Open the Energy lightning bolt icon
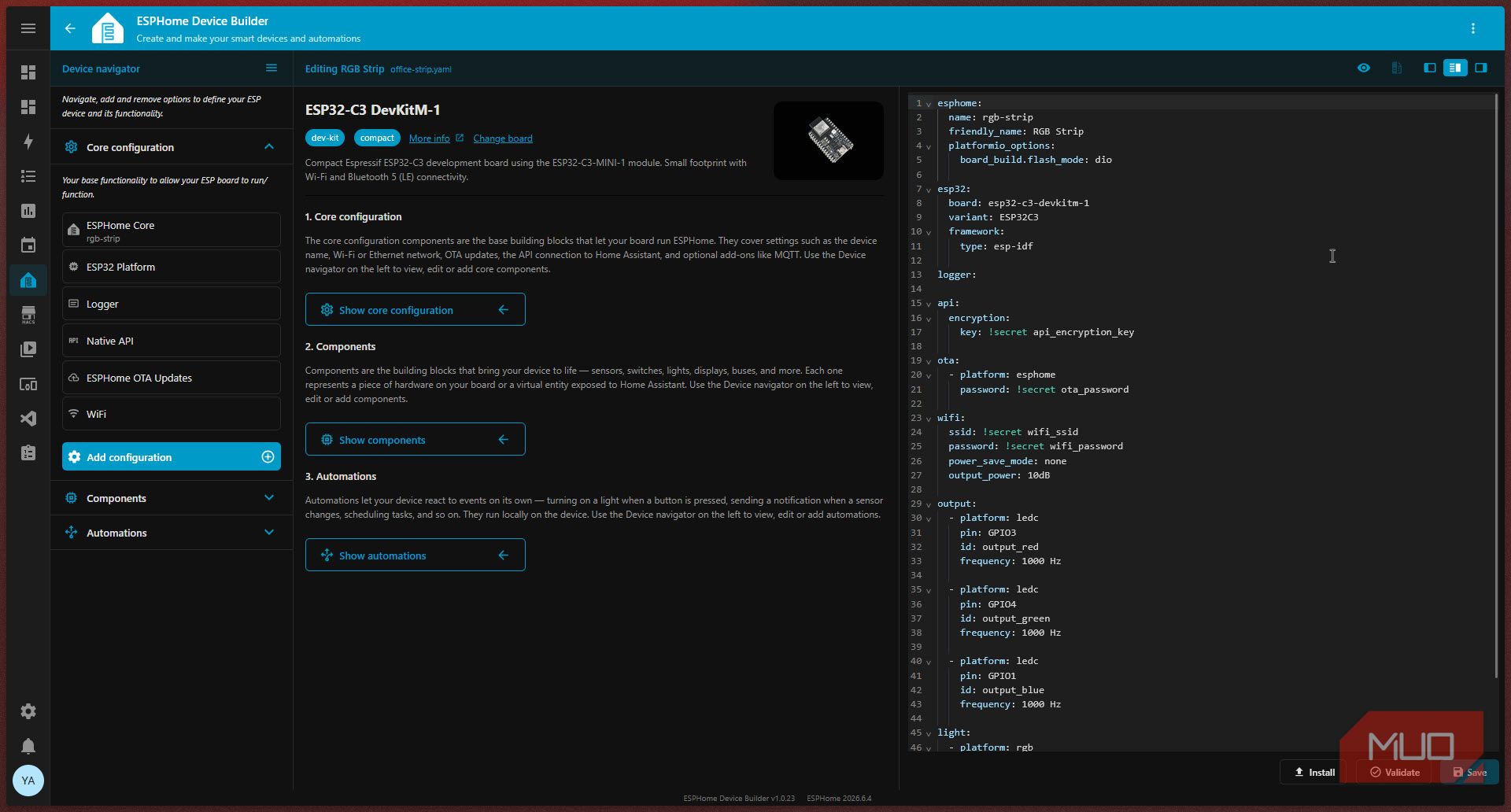Screen dimensions: 1511x812 (28, 142)
